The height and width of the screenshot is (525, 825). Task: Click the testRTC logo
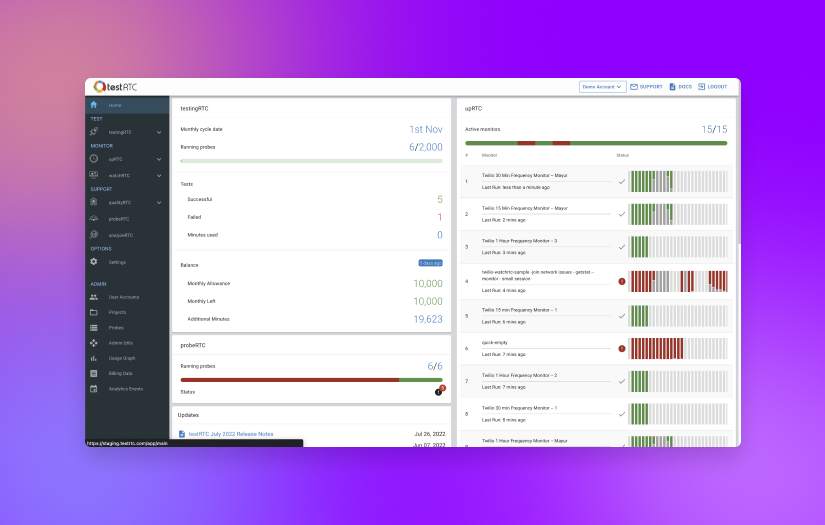coord(115,87)
